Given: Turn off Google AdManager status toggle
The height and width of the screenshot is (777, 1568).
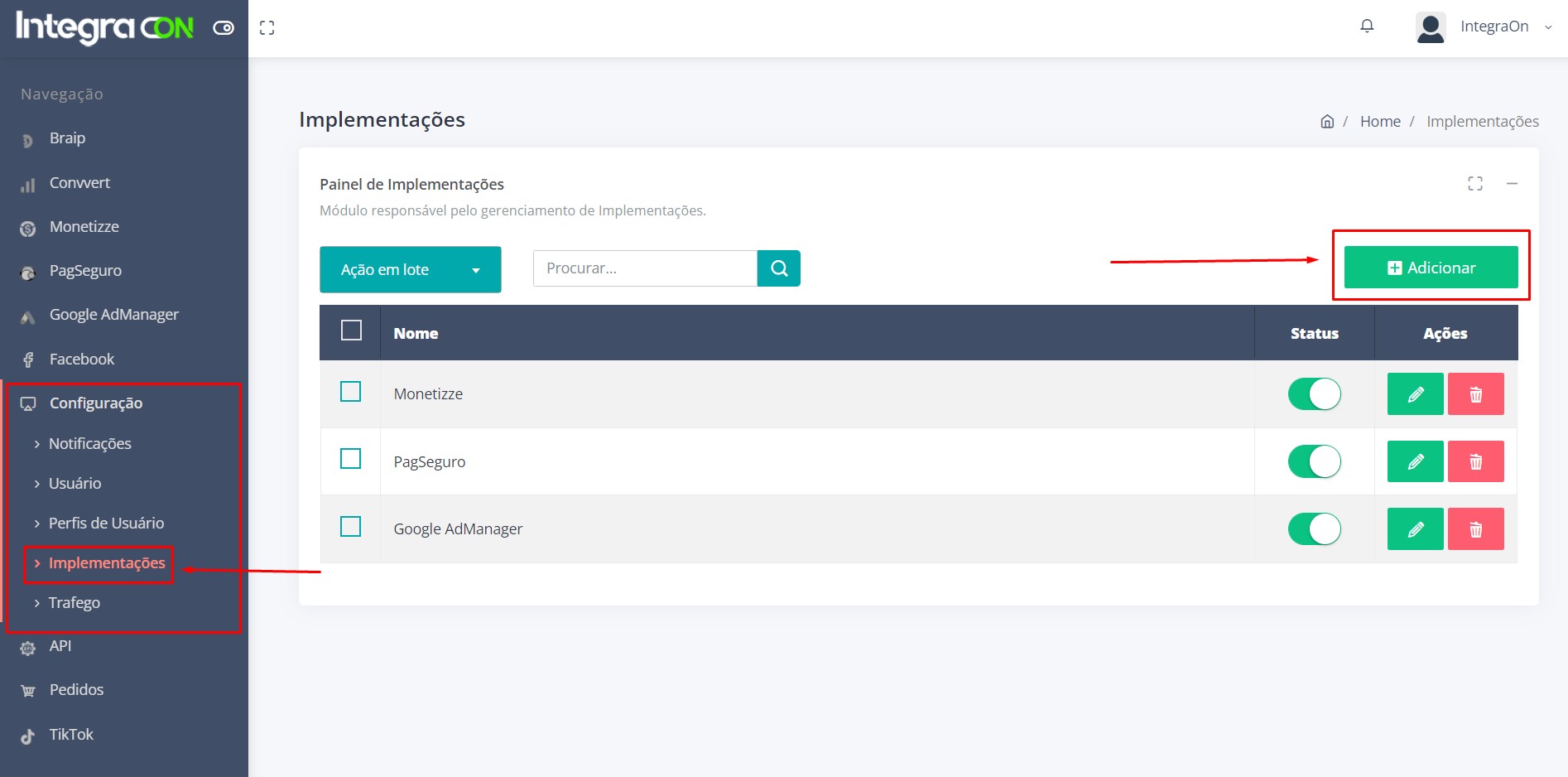Looking at the screenshot, I should pyautogui.click(x=1314, y=529).
